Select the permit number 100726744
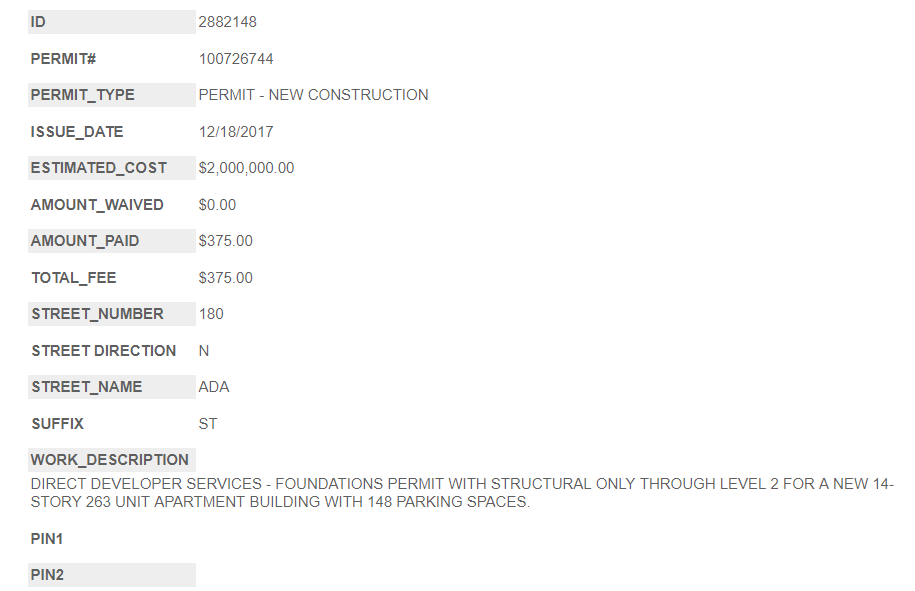Image resolution: width=915 pixels, height=591 pixels. point(236,59)
